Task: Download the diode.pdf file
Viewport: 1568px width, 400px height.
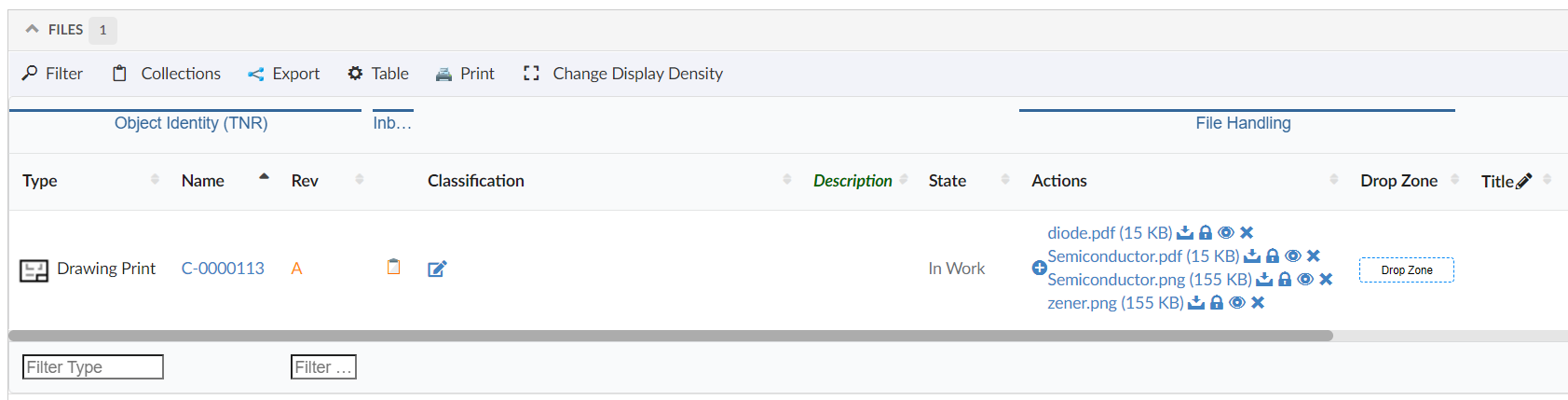Action: (x=1185, y=233)
